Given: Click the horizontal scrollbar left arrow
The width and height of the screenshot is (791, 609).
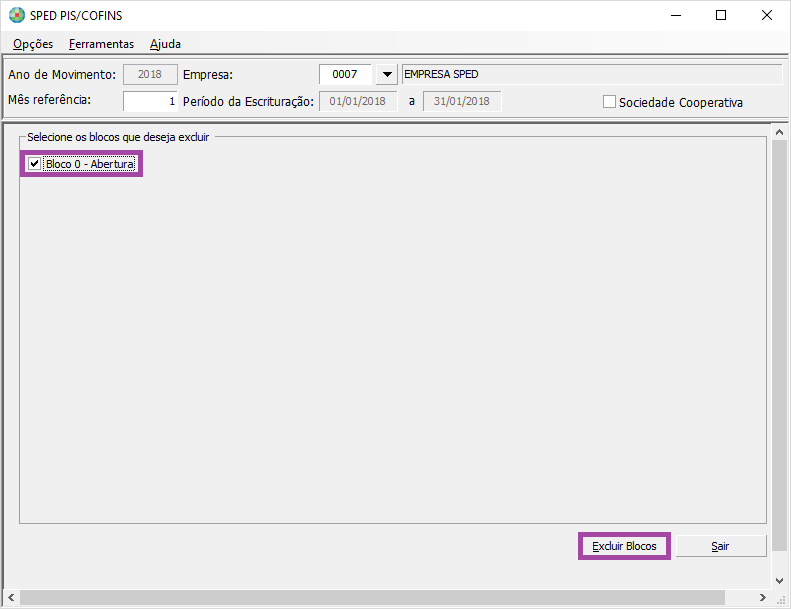Looking at the screenshot, I should (x=11, y=597).
